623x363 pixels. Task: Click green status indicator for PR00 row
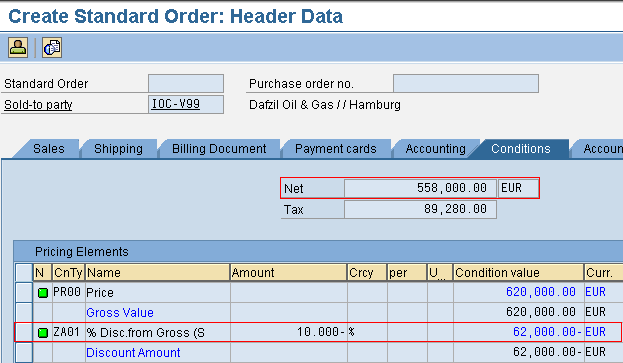pos(43,293)
